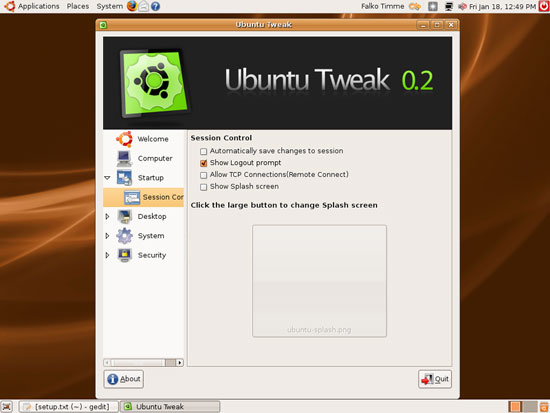Click the Quit button
Viewport: 550px width, 413px height.
(435, 379)
